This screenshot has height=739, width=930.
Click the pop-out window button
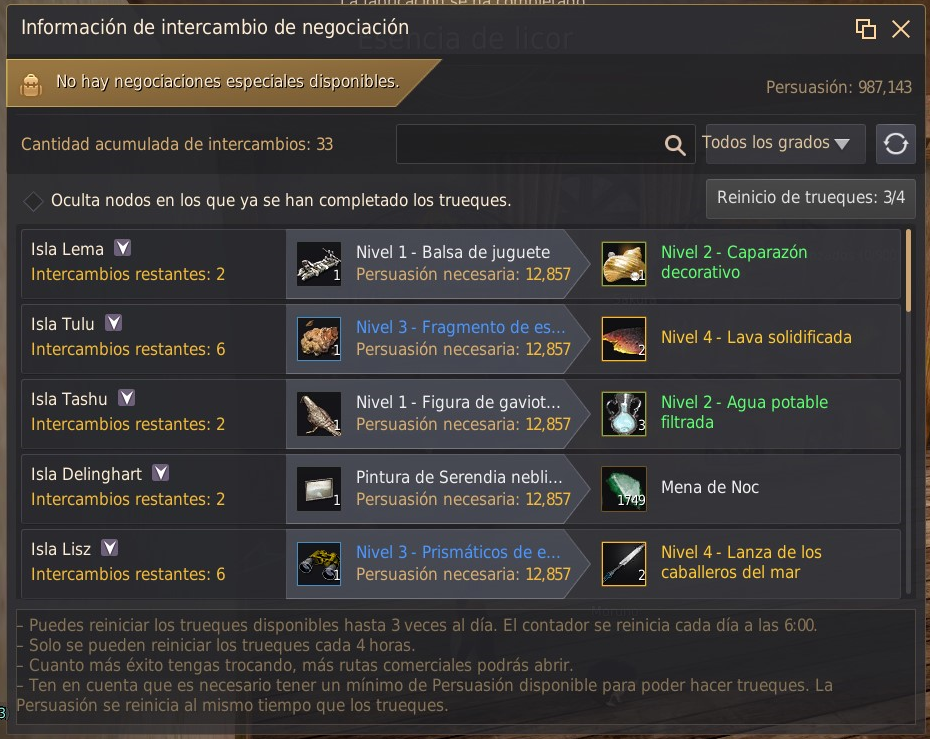pyautogui.click(x=865, y=28)
